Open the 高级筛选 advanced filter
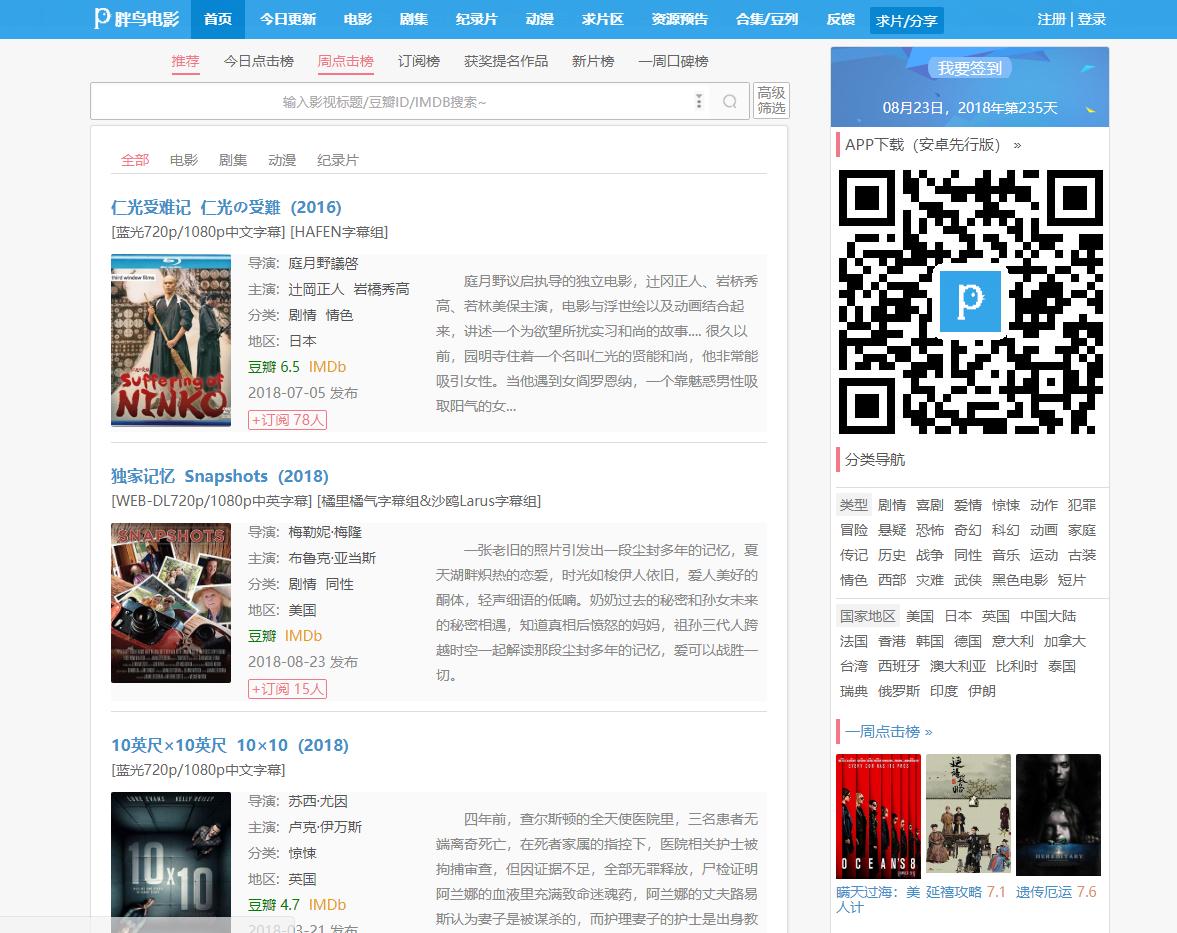This screenshot has width=1177, height=933. point(771,101)
